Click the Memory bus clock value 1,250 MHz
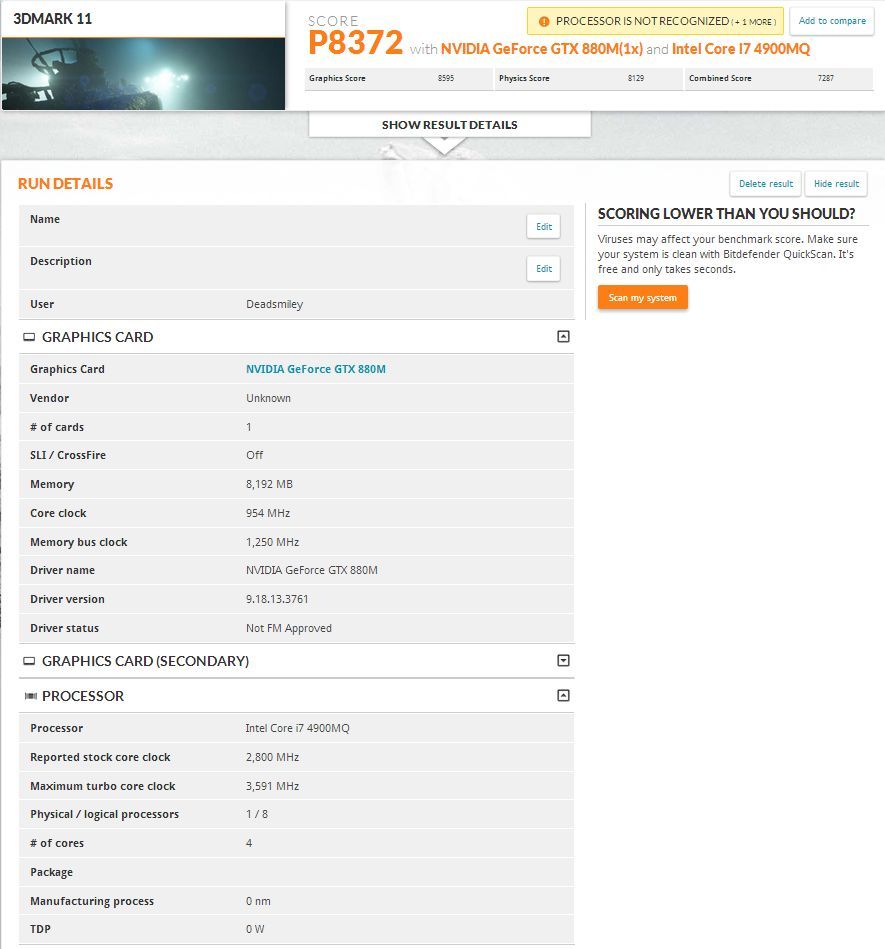 point(272,542)
